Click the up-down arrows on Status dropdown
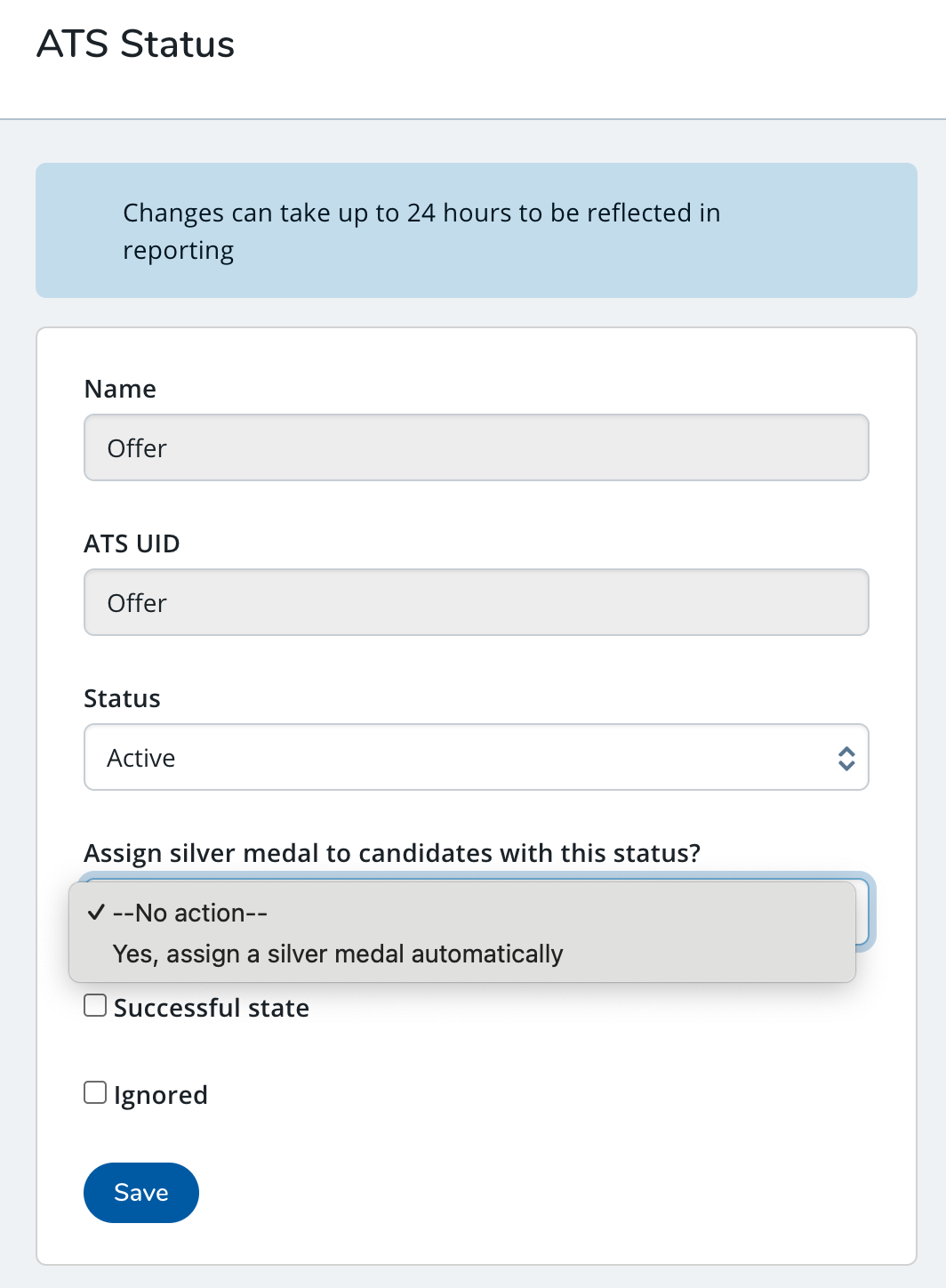The width and height of the screenshot is (946, 1288). 846,758
